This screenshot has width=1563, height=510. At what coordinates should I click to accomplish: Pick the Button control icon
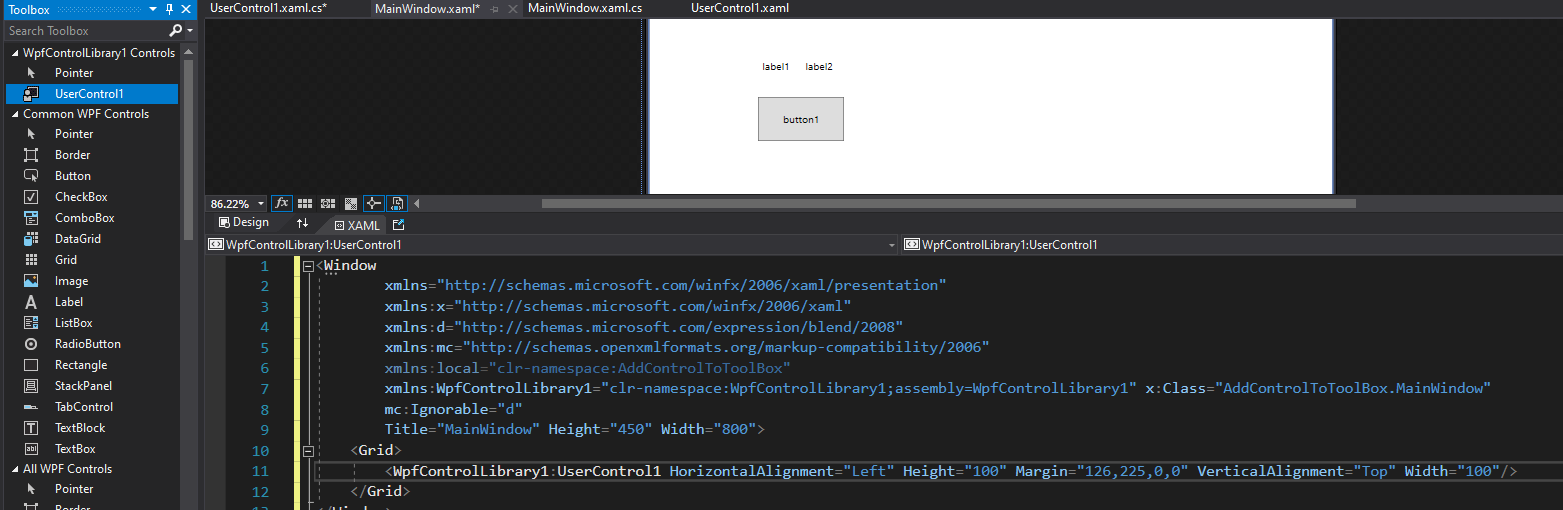pyautogui.click(x=31, y=176)
